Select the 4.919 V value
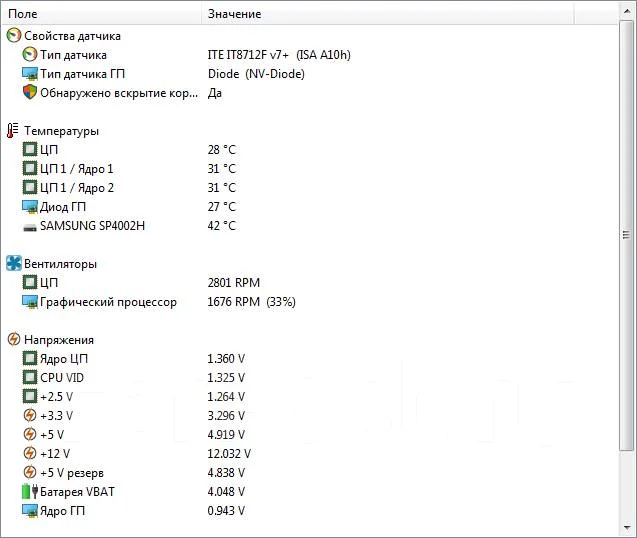Screen dimensions: 637x538 tap(226, 434)
